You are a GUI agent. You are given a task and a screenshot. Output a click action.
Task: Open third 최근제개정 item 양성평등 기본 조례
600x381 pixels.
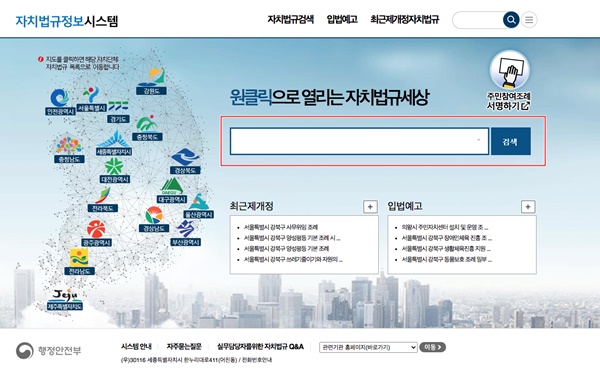[x=286, y=249]
